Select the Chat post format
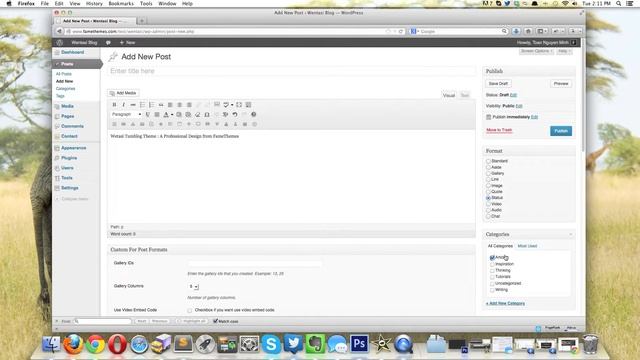Viewport: 640px width, 360px height. (488, 216)
